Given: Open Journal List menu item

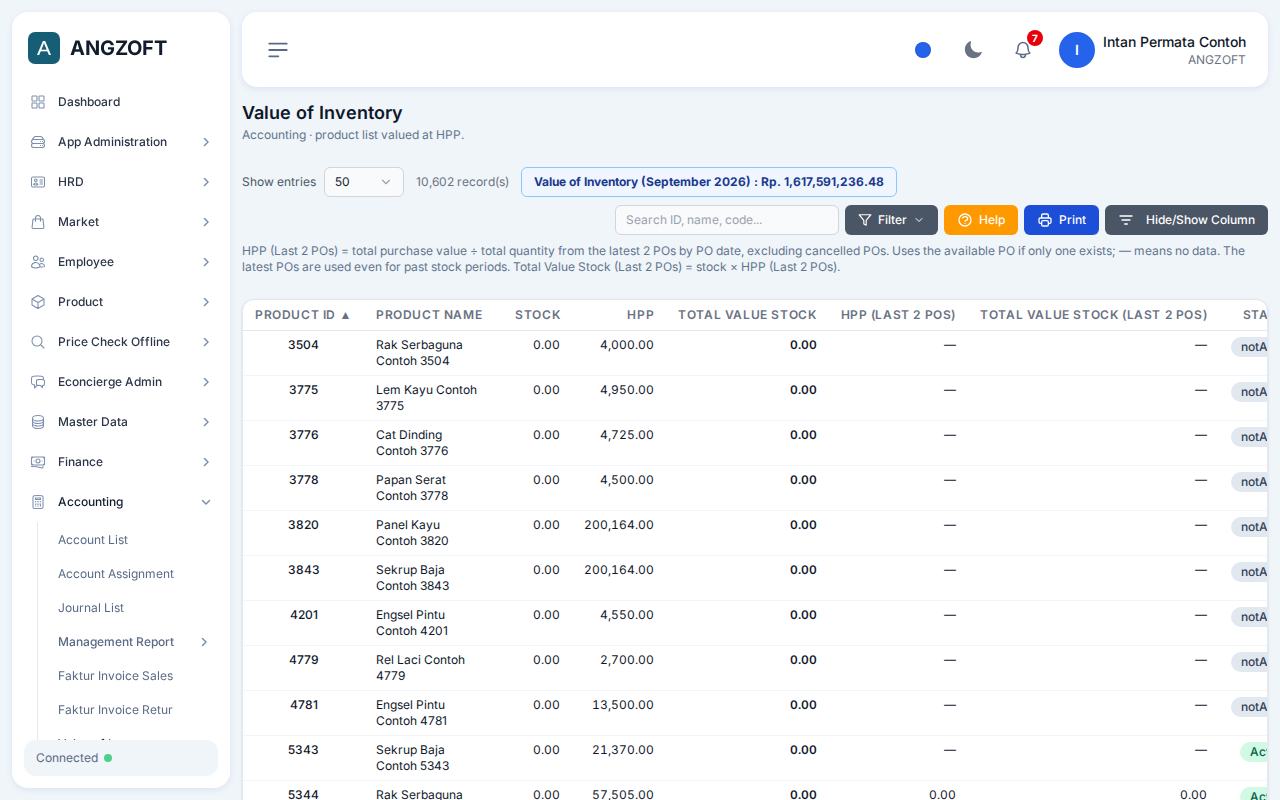Looking at the screenshot, I should coord(91,608).
